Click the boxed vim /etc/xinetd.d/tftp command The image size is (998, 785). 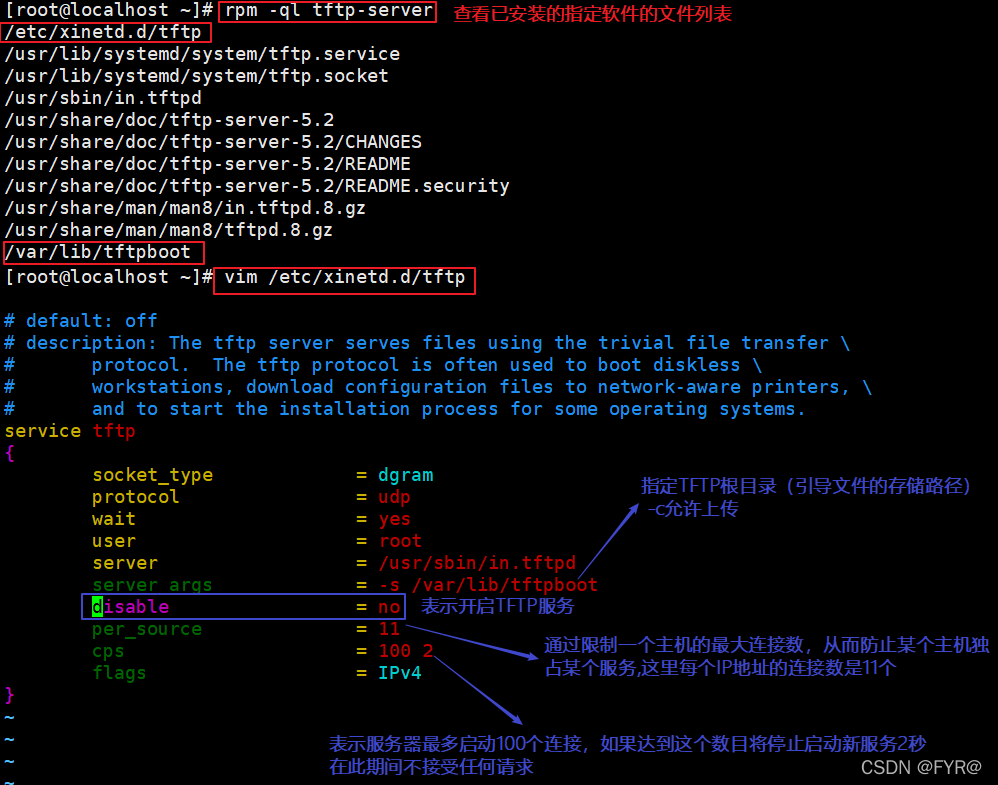pos(345,277)
